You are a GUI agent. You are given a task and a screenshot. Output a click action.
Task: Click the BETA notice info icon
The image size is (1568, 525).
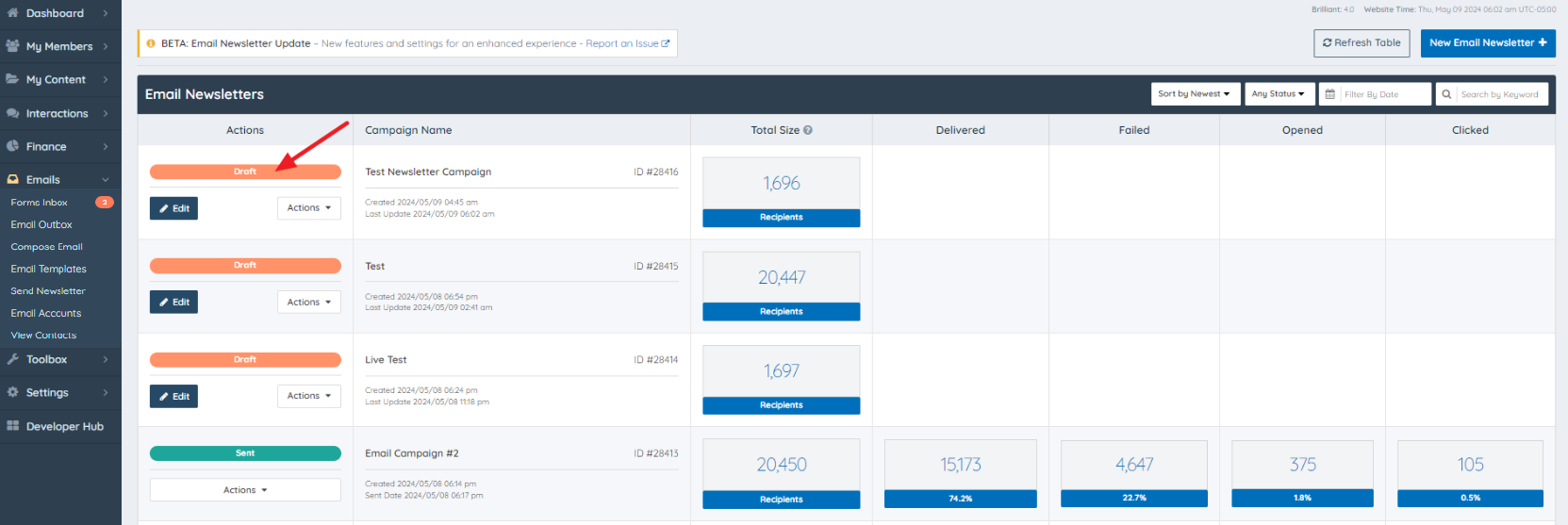coord(151,43)
